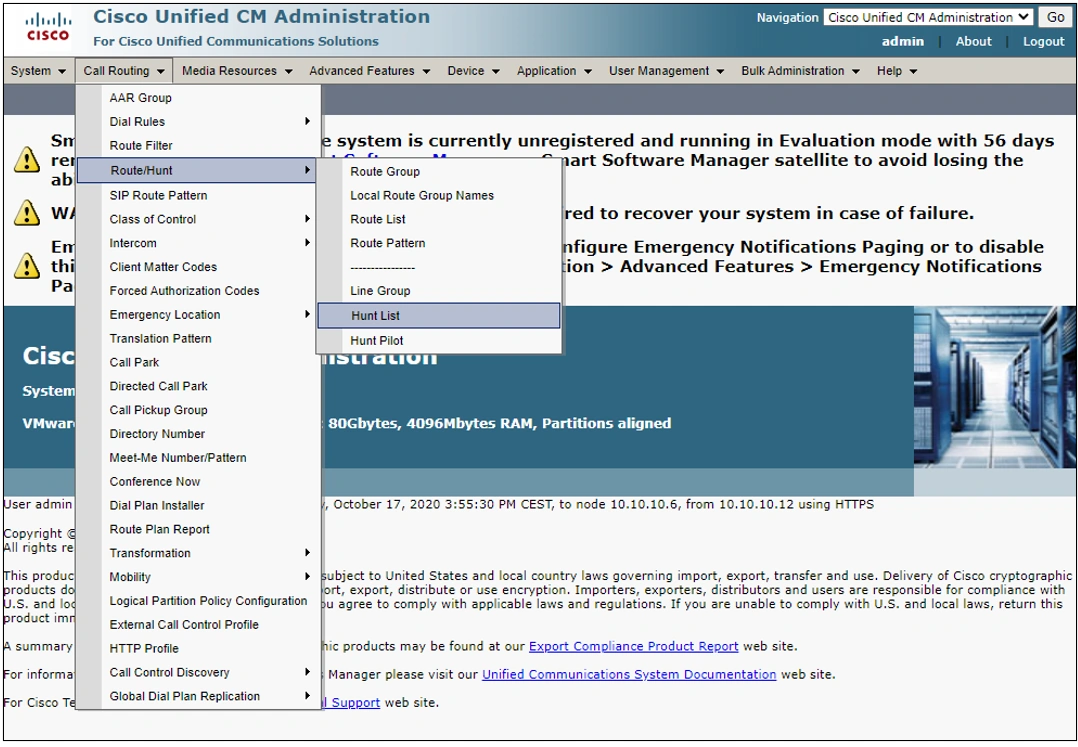
Task: Click the warning icon beside Emergency Notifications message
Action: 27,265
